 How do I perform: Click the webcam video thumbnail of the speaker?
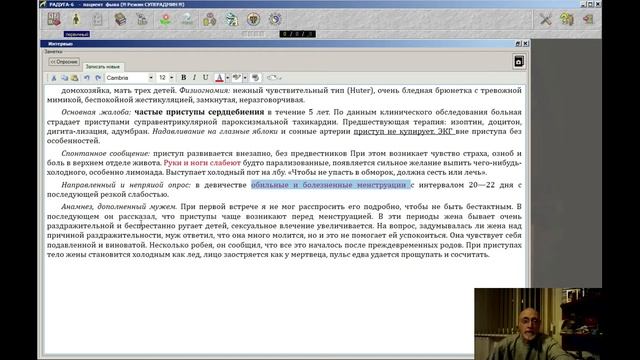pos(538,324)
